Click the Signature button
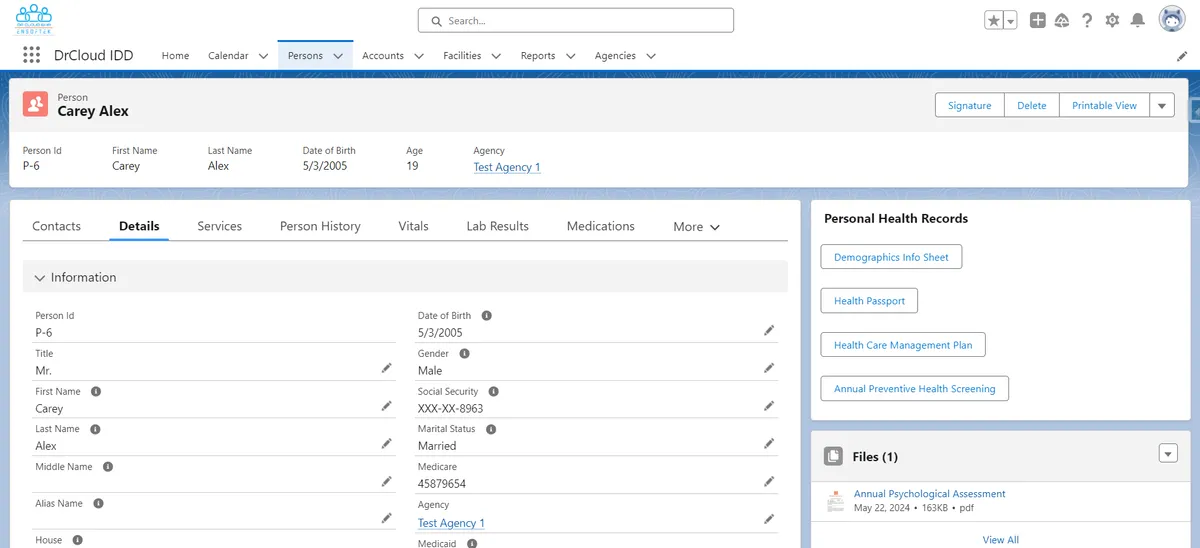This screenshot has height=548, width=1200. pyautogui.click(x=969, y=105)
